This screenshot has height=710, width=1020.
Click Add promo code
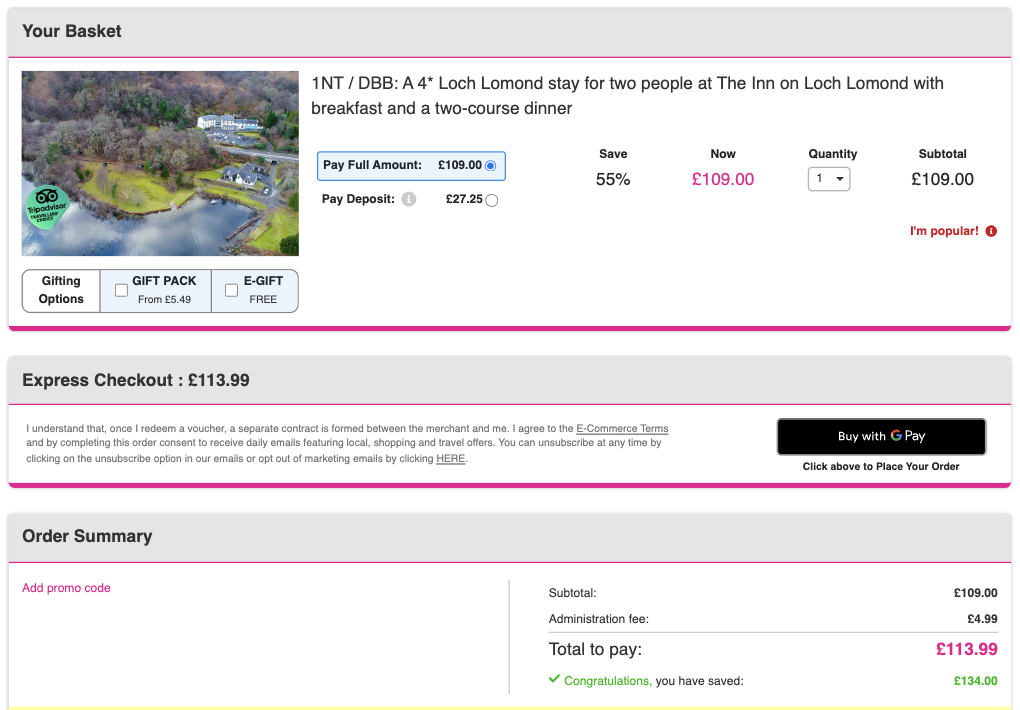tap(66, 588)
